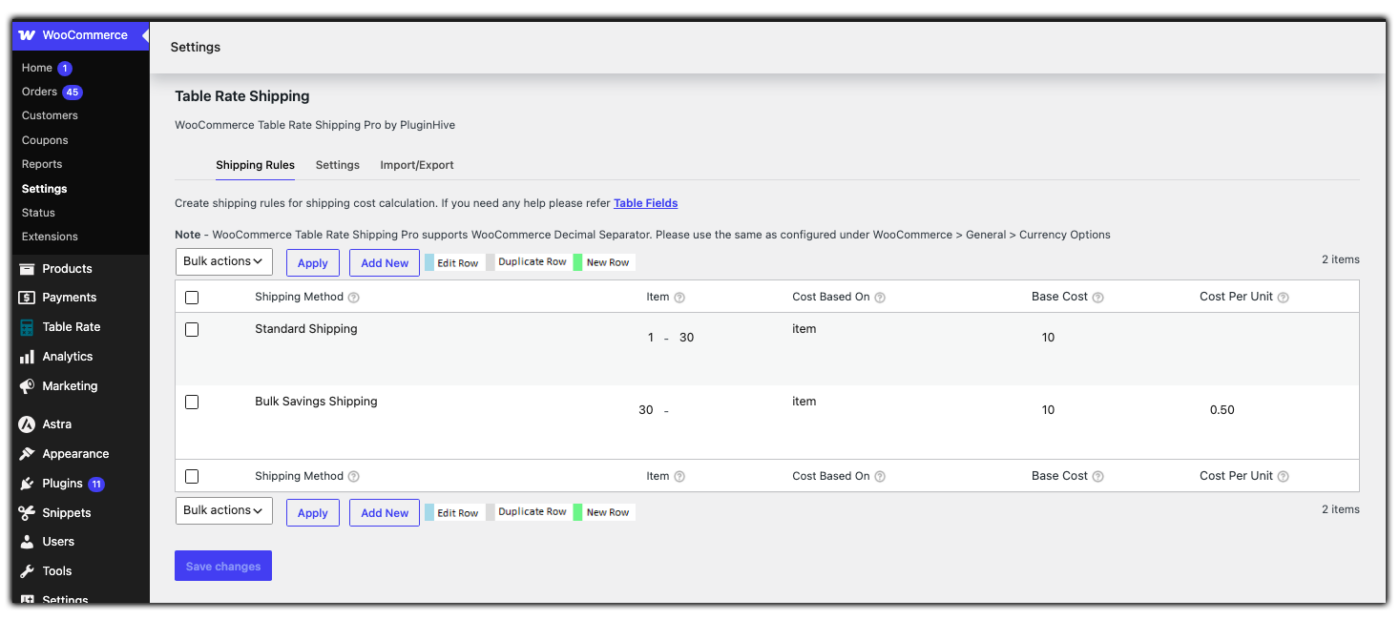Click the 1 - 30 item range
Image resolution: width=1400 pixels, height=620 pixels.
[x=671, y=338]
